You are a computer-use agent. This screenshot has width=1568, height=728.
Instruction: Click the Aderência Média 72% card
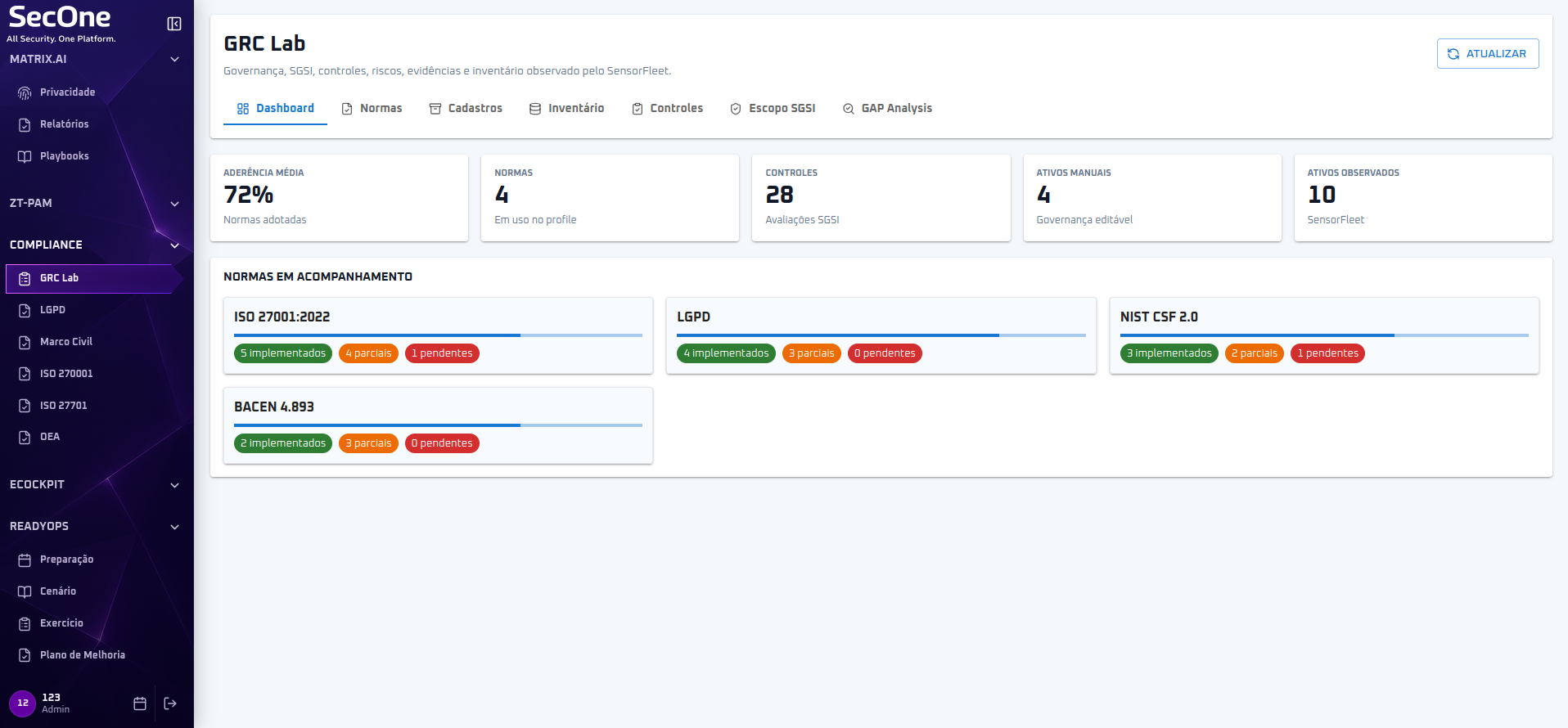[x=339, y=198]
